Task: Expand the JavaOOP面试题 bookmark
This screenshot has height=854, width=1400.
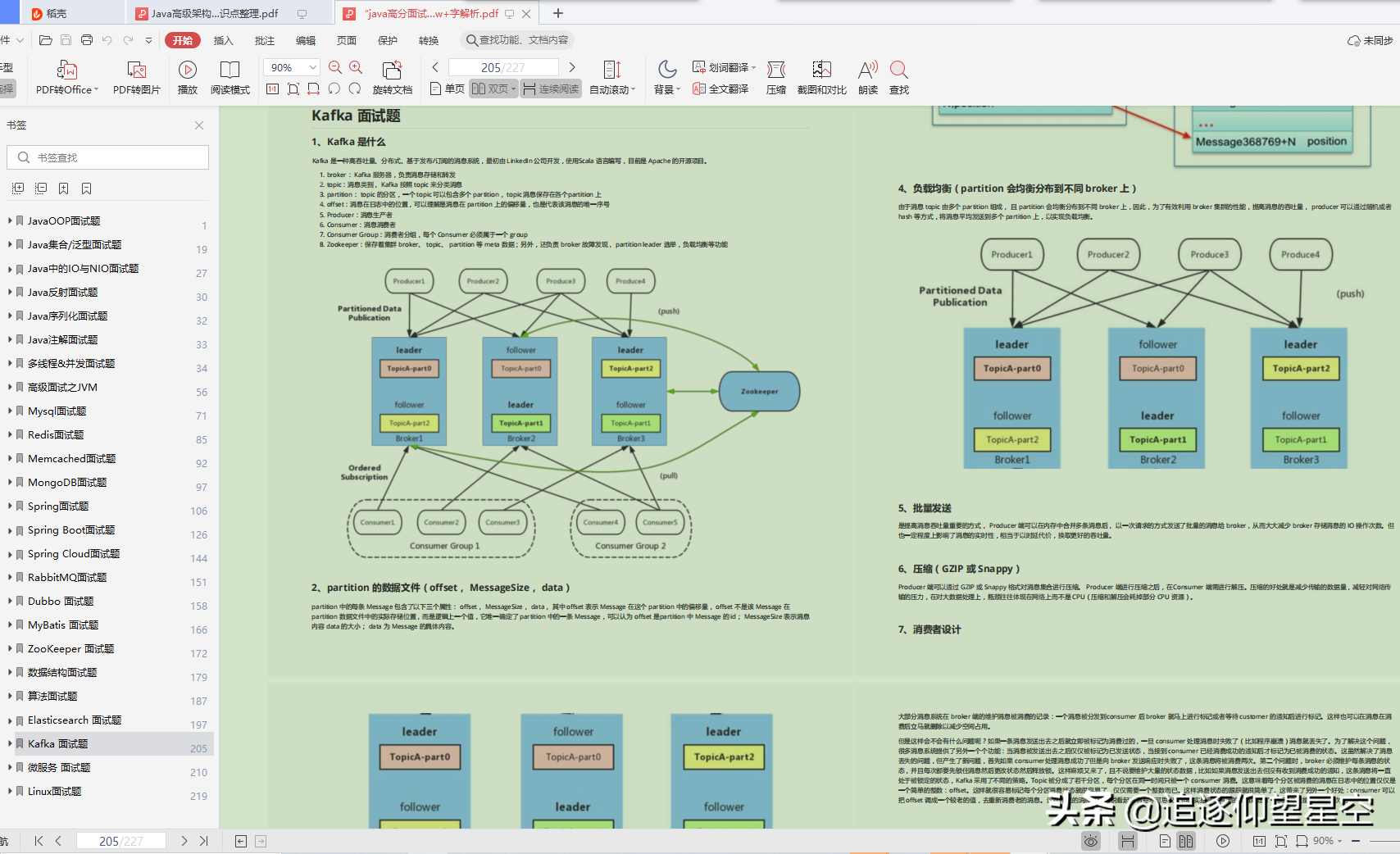Action: [x=10, y=220]
